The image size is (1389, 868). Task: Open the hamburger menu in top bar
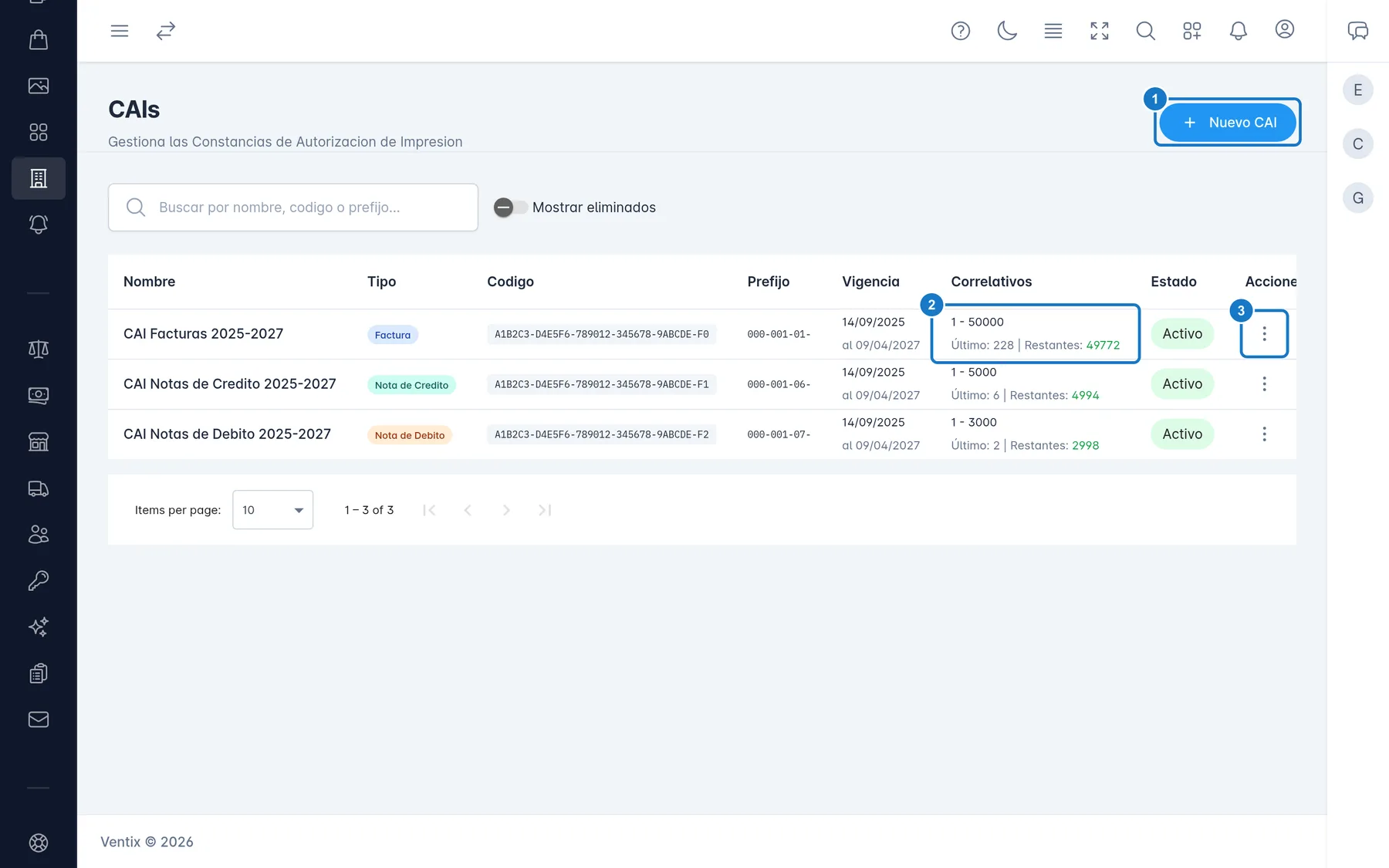(x=120, y=31)
